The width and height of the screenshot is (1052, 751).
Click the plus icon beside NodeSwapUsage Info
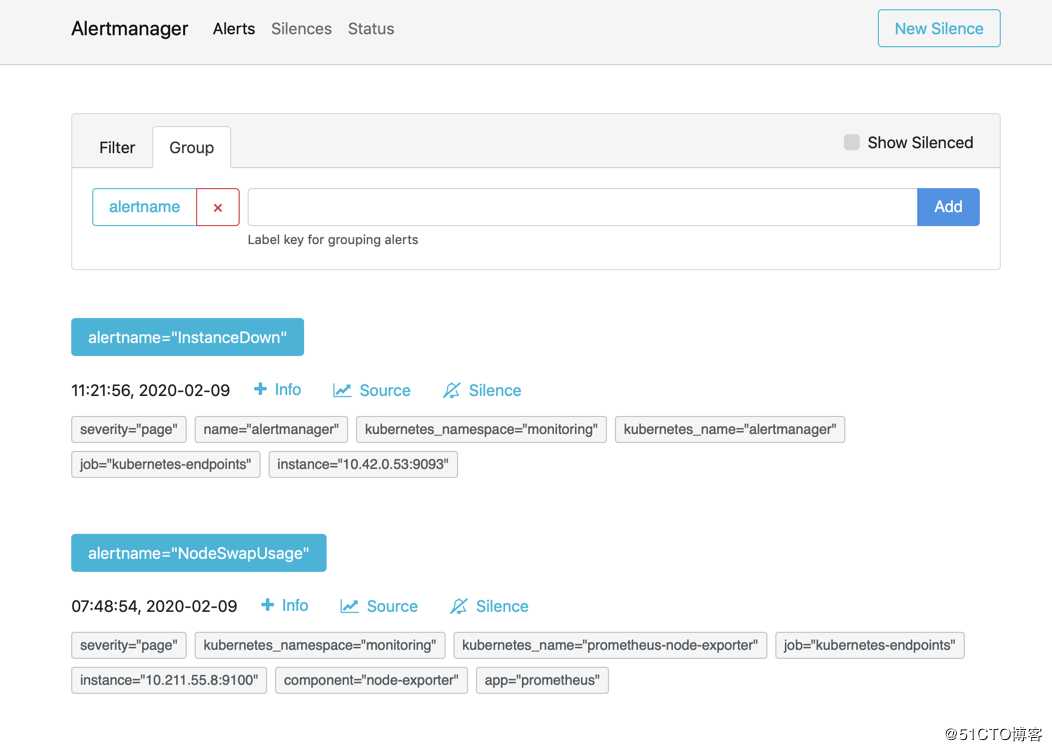pyautogui.click(x=267, y=605)
